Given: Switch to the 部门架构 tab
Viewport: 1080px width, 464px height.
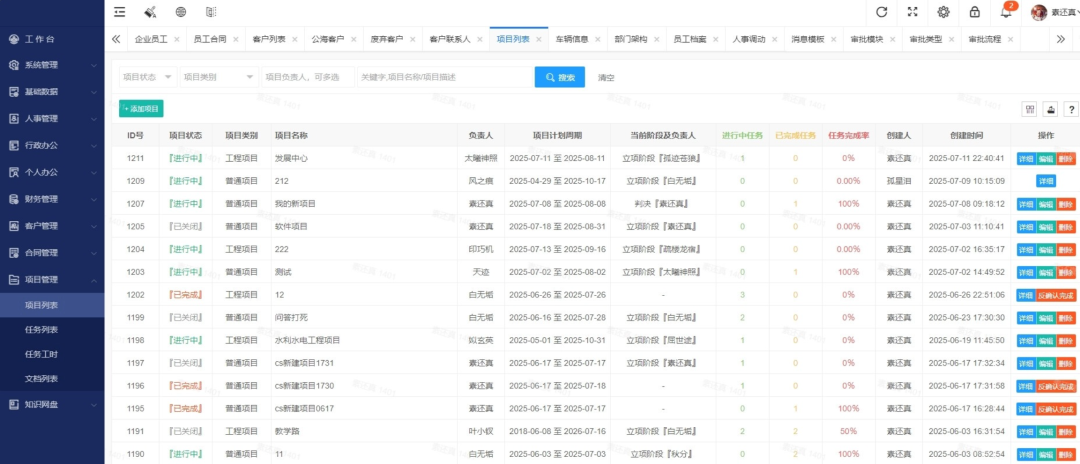Looking at the screenshot, I should [631, 39].
